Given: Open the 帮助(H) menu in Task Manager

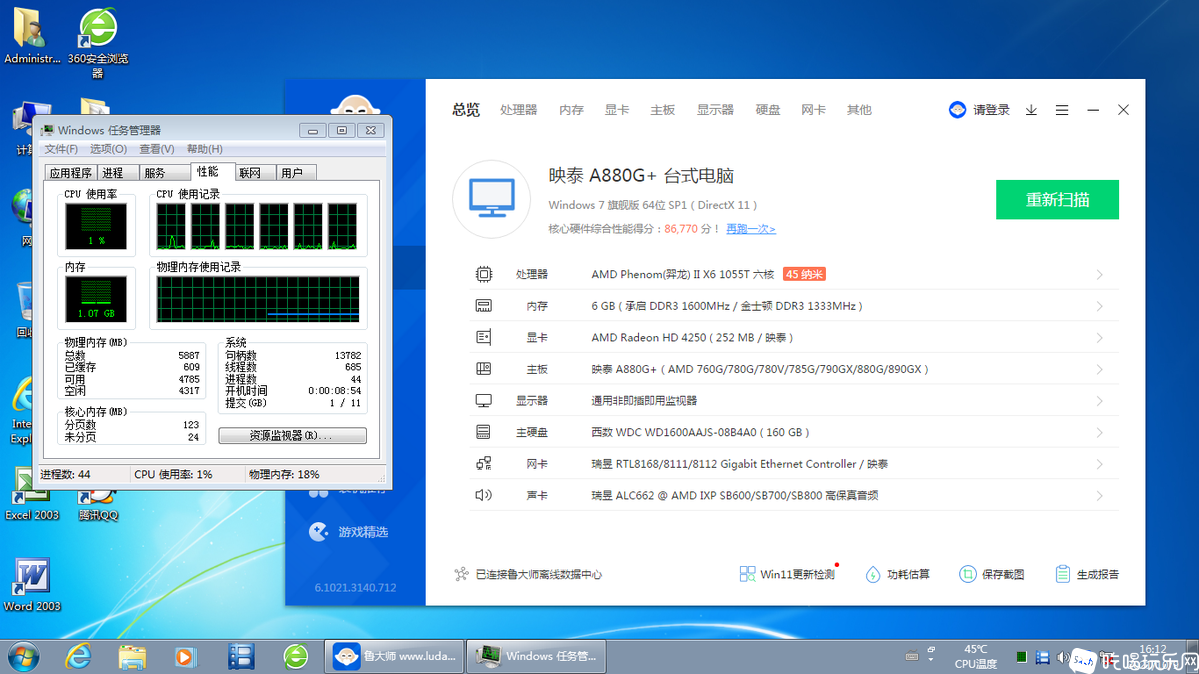Looking at the screenshot, I should pyautogui.click(x=205, y=149).
